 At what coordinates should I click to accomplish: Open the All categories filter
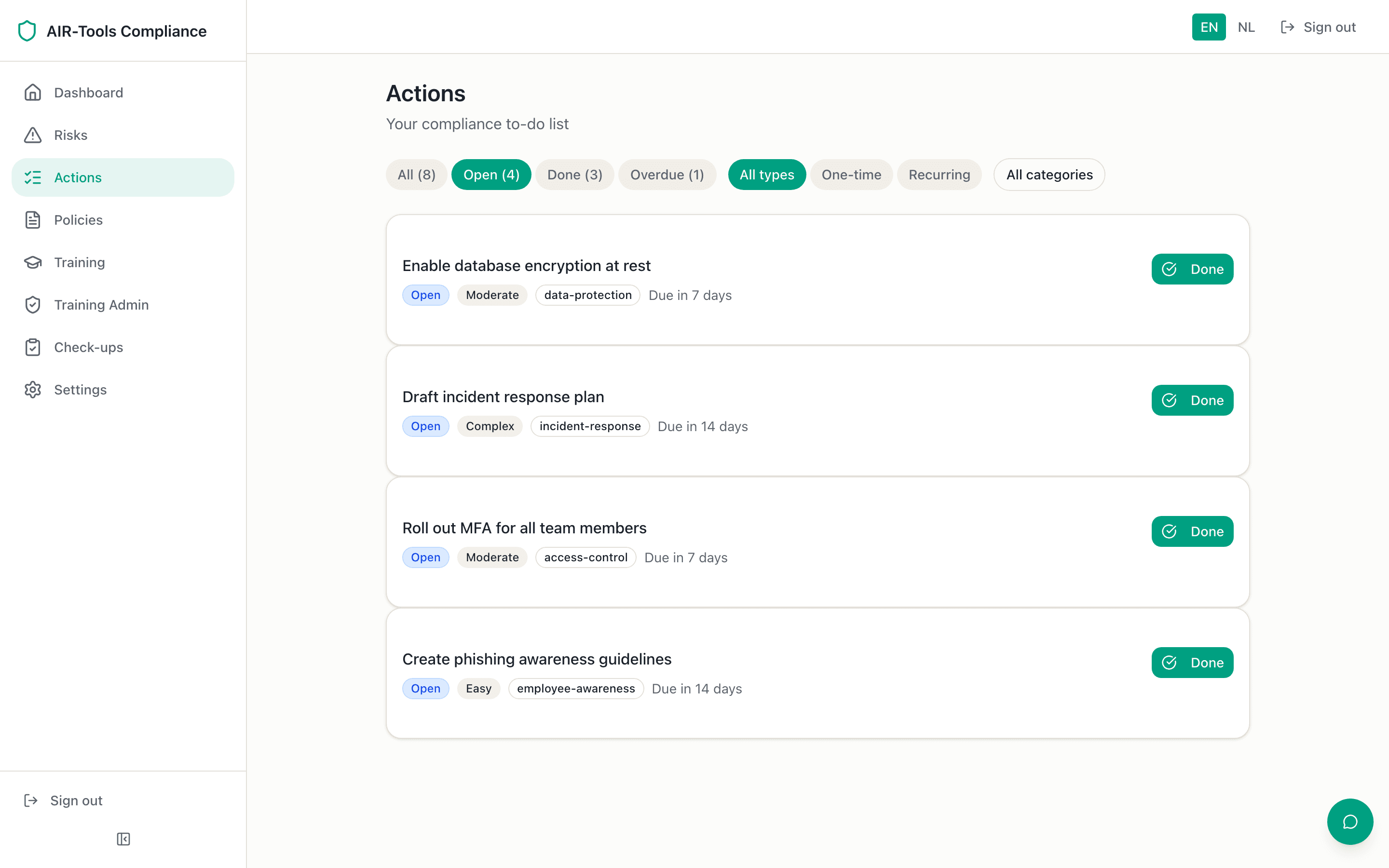1049,175
